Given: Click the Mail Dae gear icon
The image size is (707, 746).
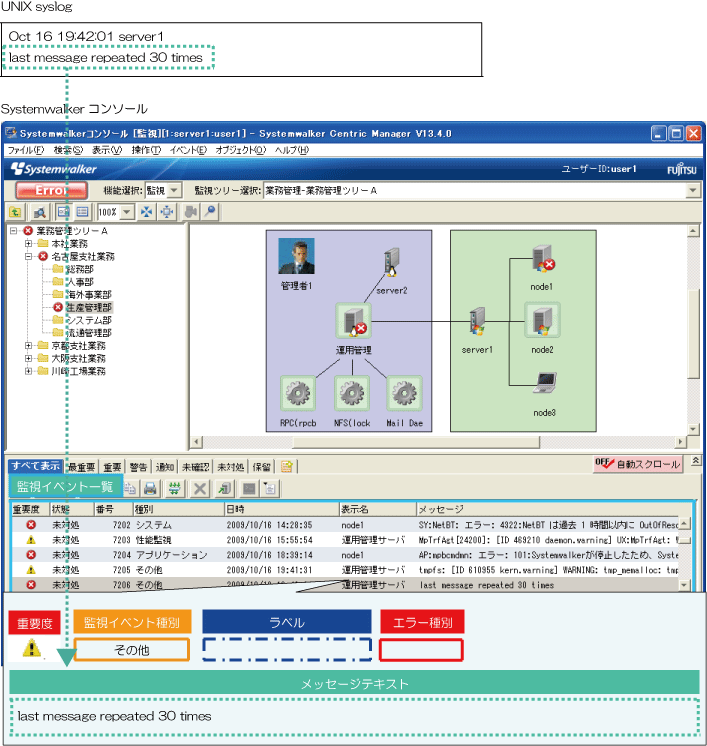Looking at the screenshot, I should [404, 393].
